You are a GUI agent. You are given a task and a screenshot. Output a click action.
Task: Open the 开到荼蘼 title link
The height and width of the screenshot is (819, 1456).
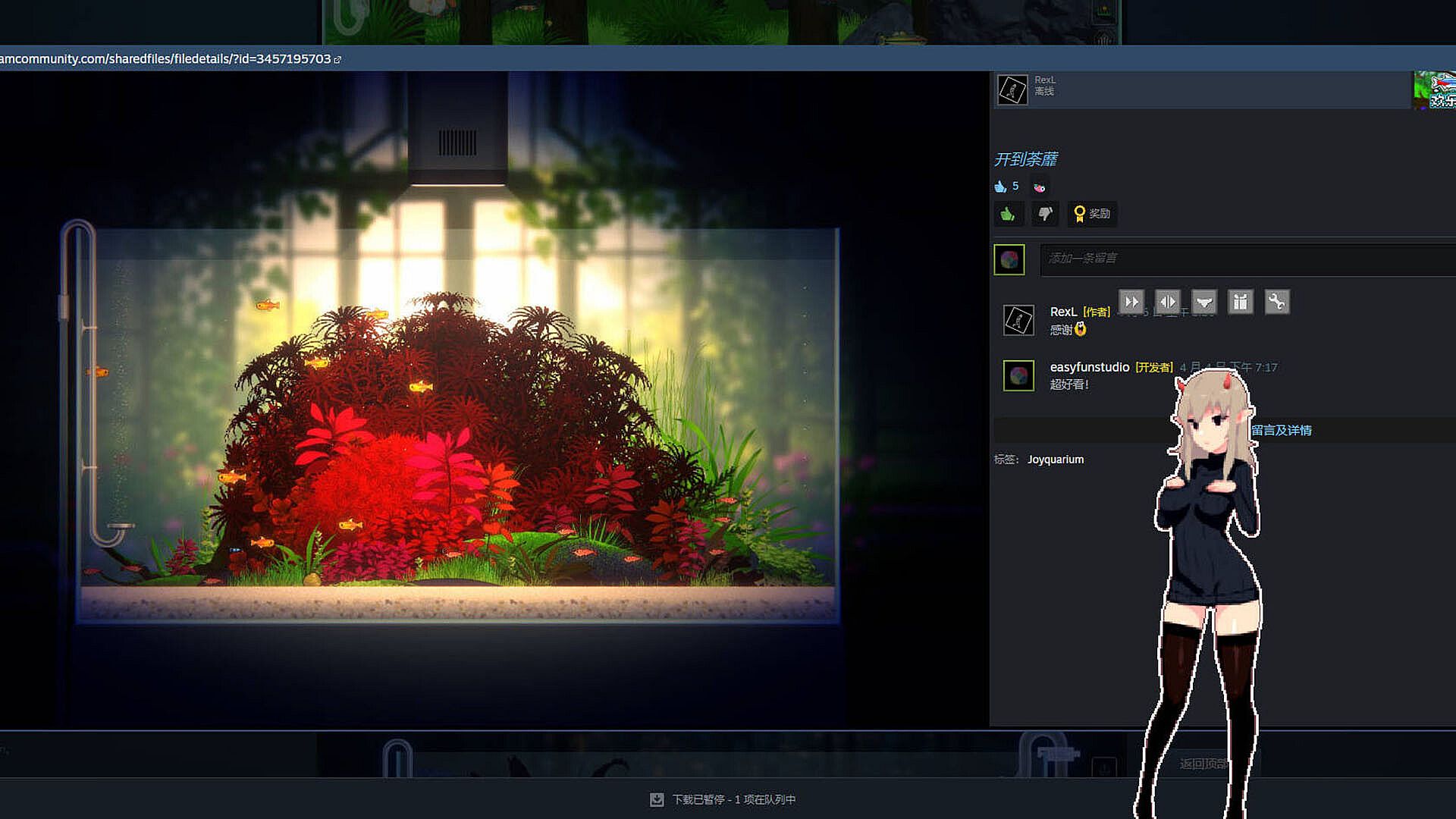1025,159
